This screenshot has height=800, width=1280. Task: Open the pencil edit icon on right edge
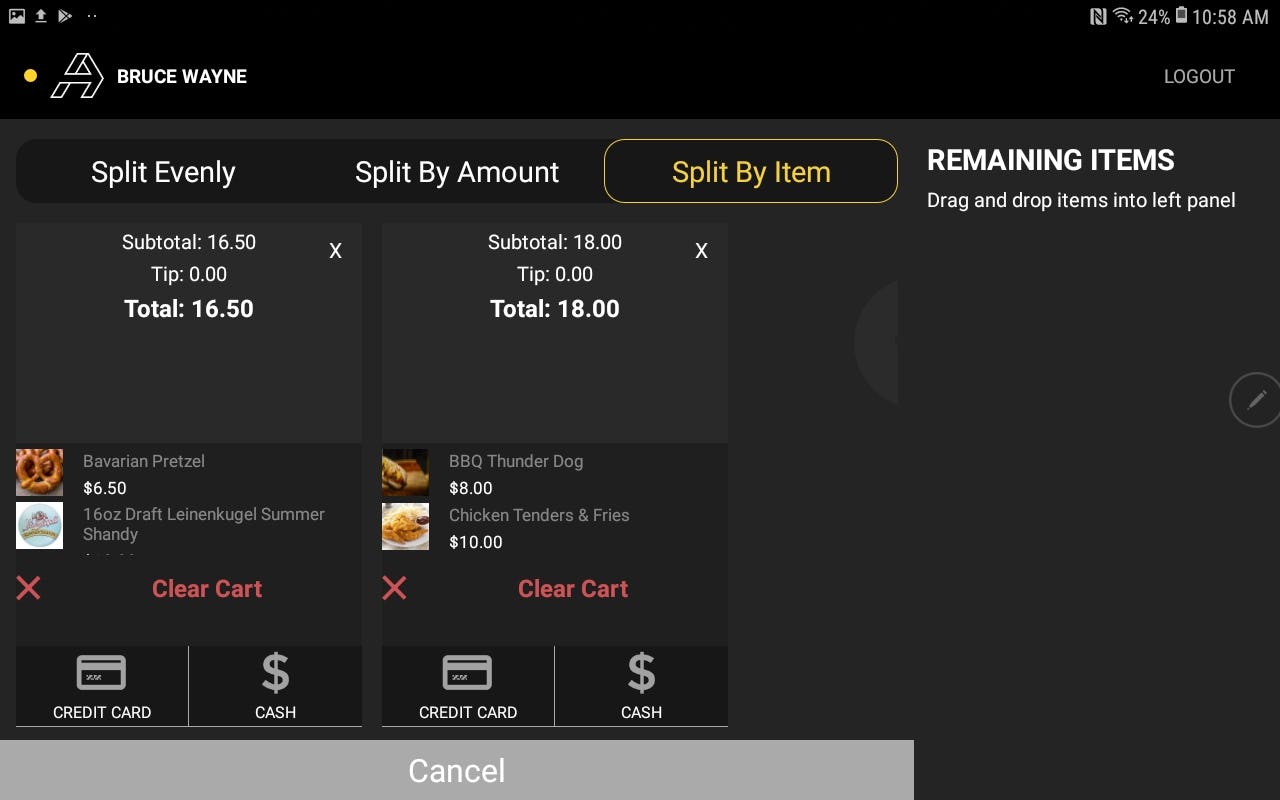point(1256,400)
